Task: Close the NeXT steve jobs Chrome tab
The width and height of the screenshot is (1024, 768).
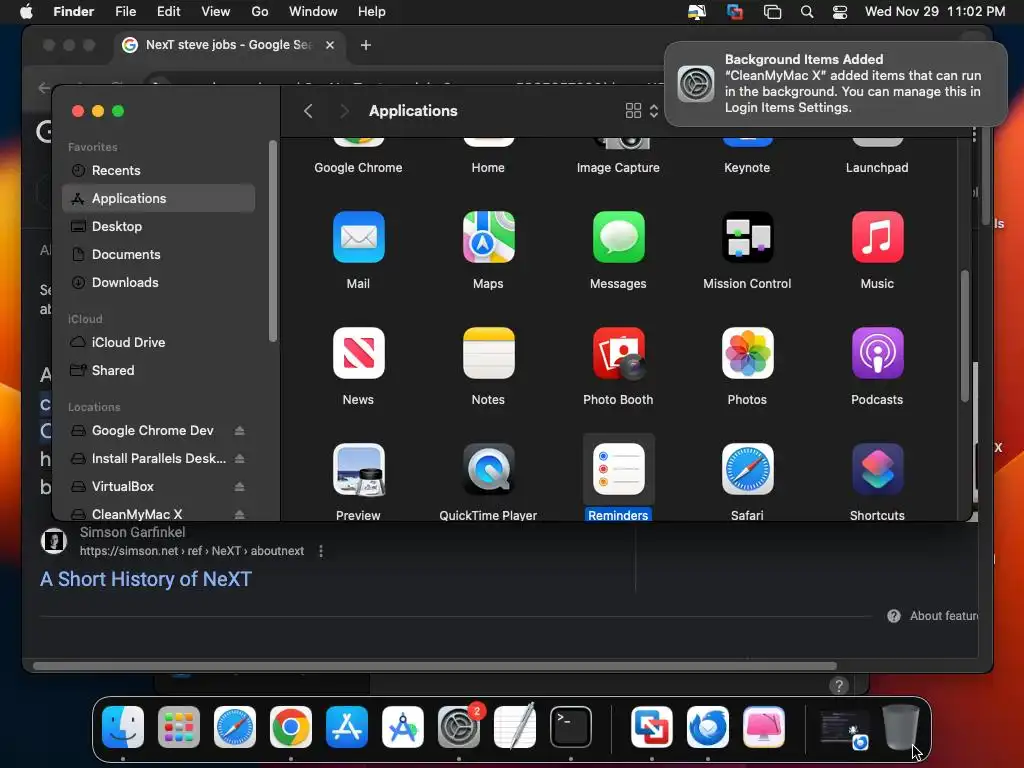Action: pos(330,45)
